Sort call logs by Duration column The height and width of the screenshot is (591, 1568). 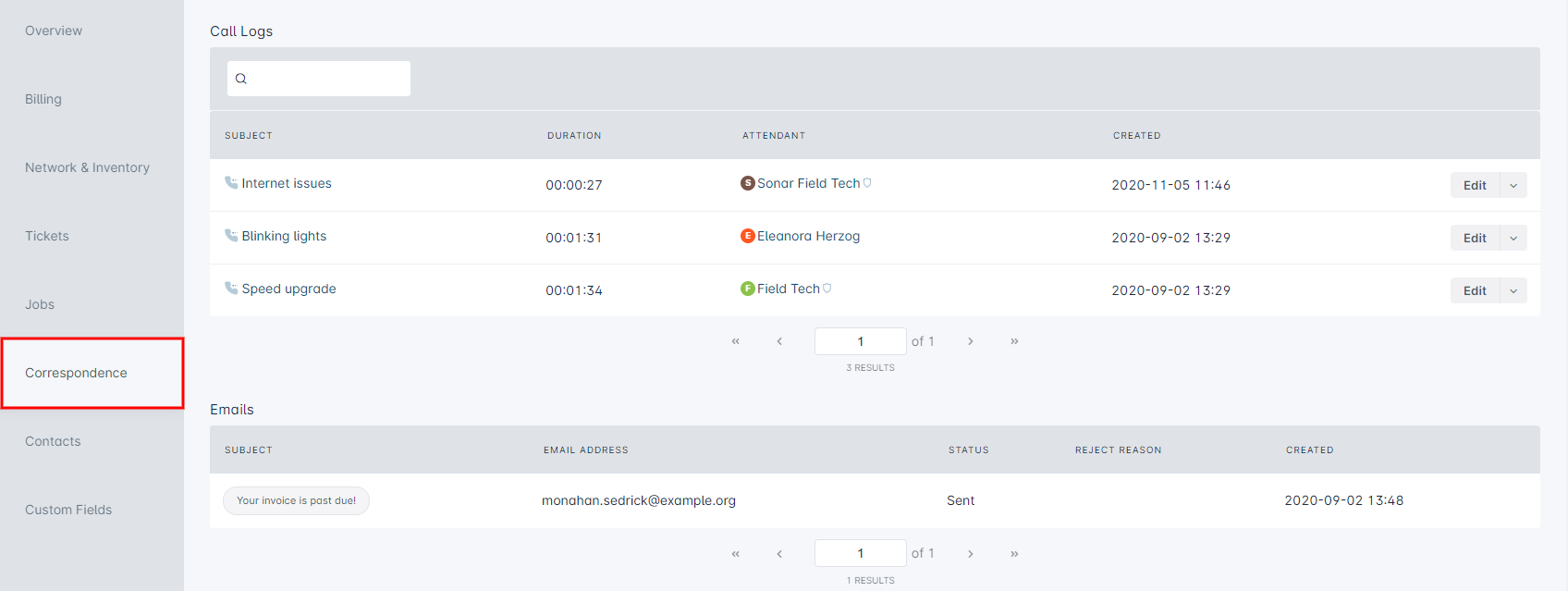(x=574, y=135)
